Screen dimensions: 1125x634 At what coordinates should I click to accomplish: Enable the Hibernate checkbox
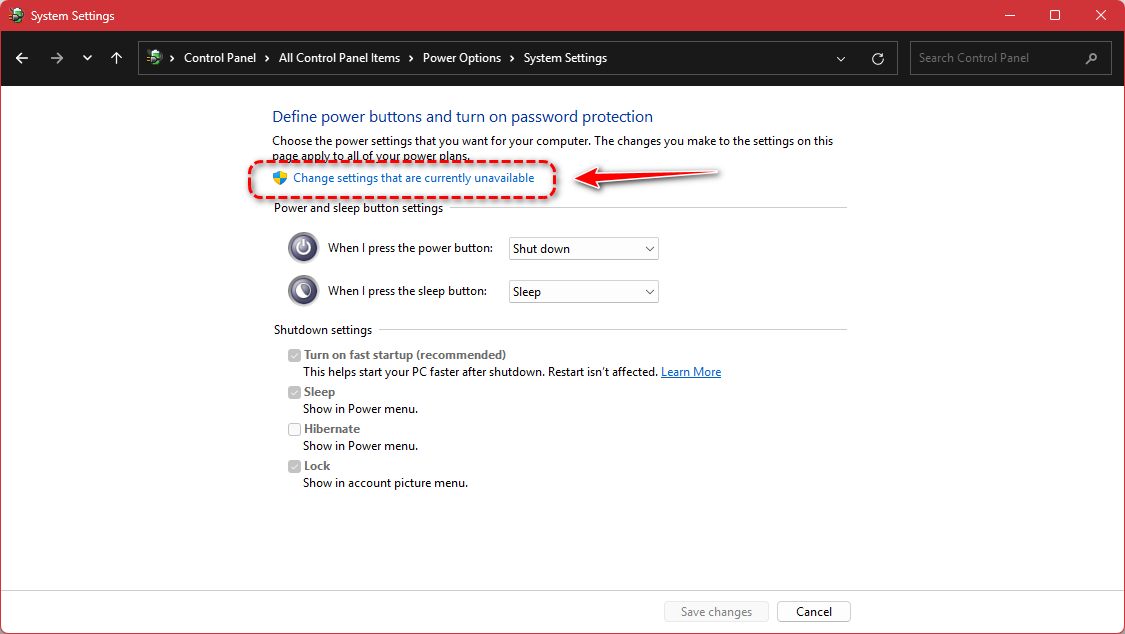click(x=294, y=429)
